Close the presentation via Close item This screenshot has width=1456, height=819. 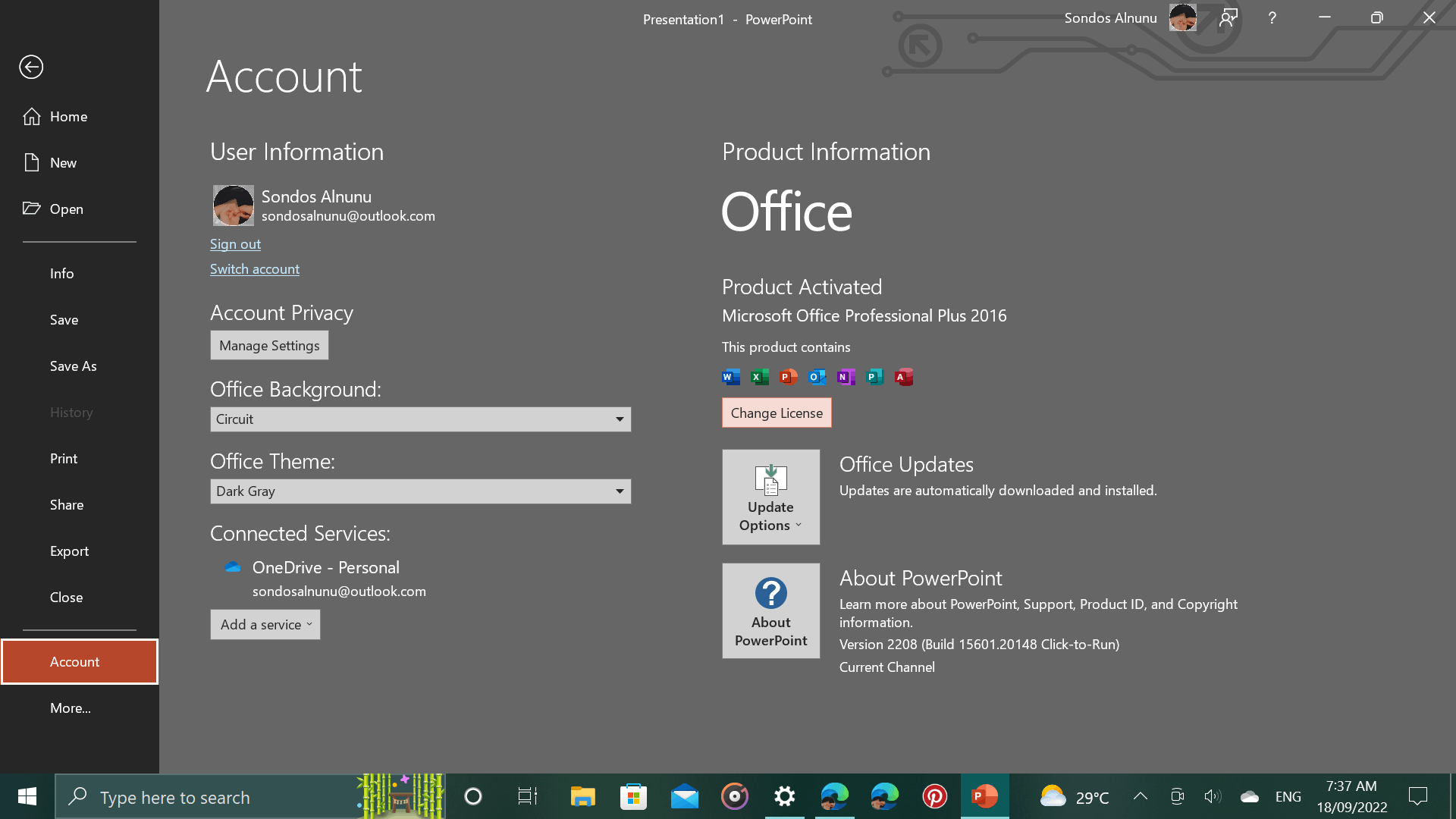[x=80, y=598]
